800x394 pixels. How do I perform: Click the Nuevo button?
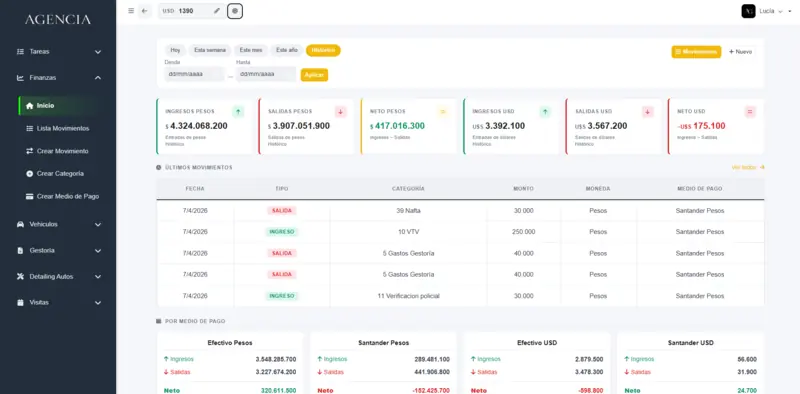[740, 52]
